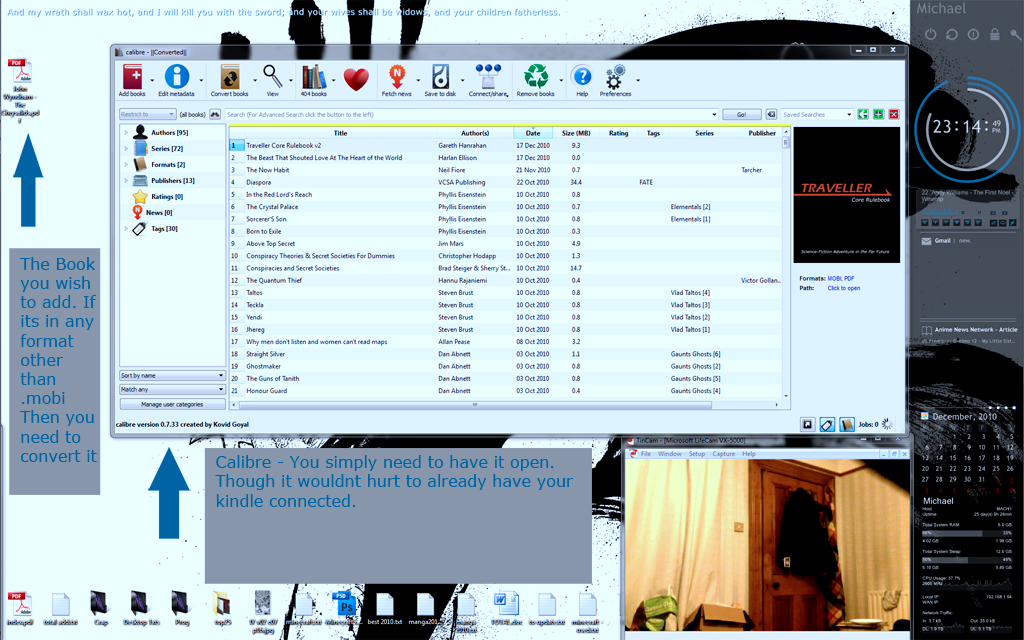Click the red heart Donate icon
This screenshot has width=1024, height=640.
point(357,80)
